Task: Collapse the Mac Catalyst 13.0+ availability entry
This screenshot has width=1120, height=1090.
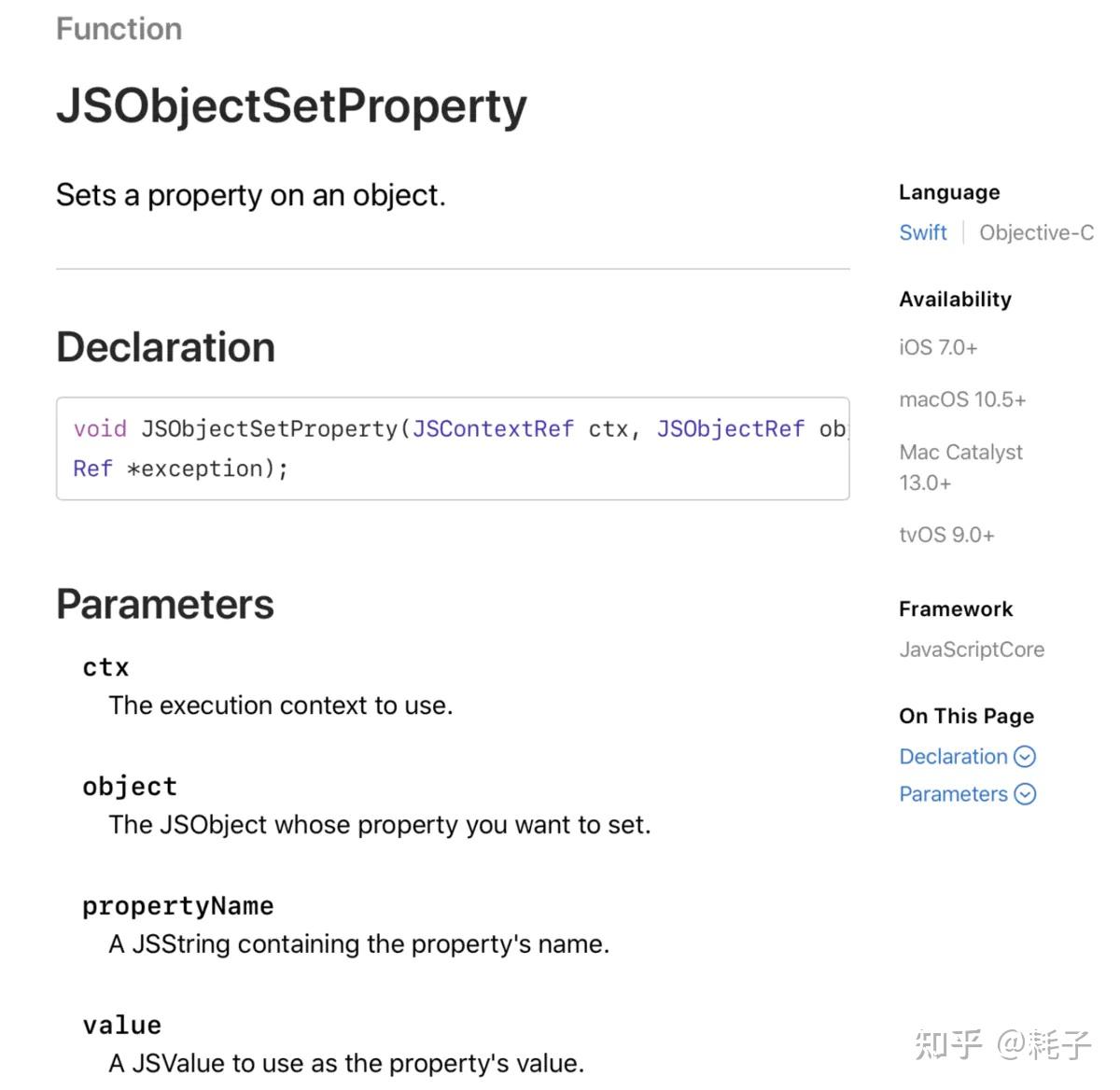Action: tap(961, 467)
